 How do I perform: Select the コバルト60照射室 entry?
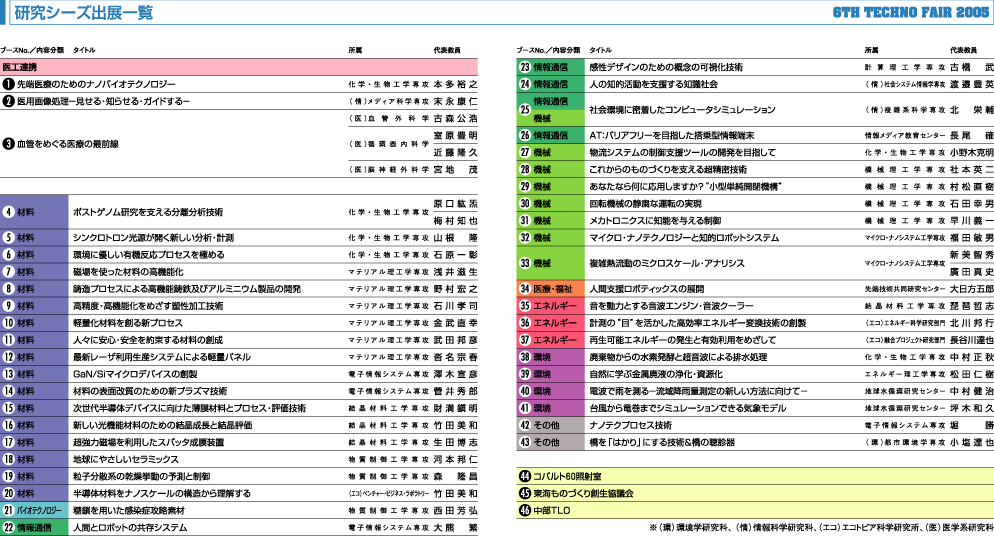(567, 476)
